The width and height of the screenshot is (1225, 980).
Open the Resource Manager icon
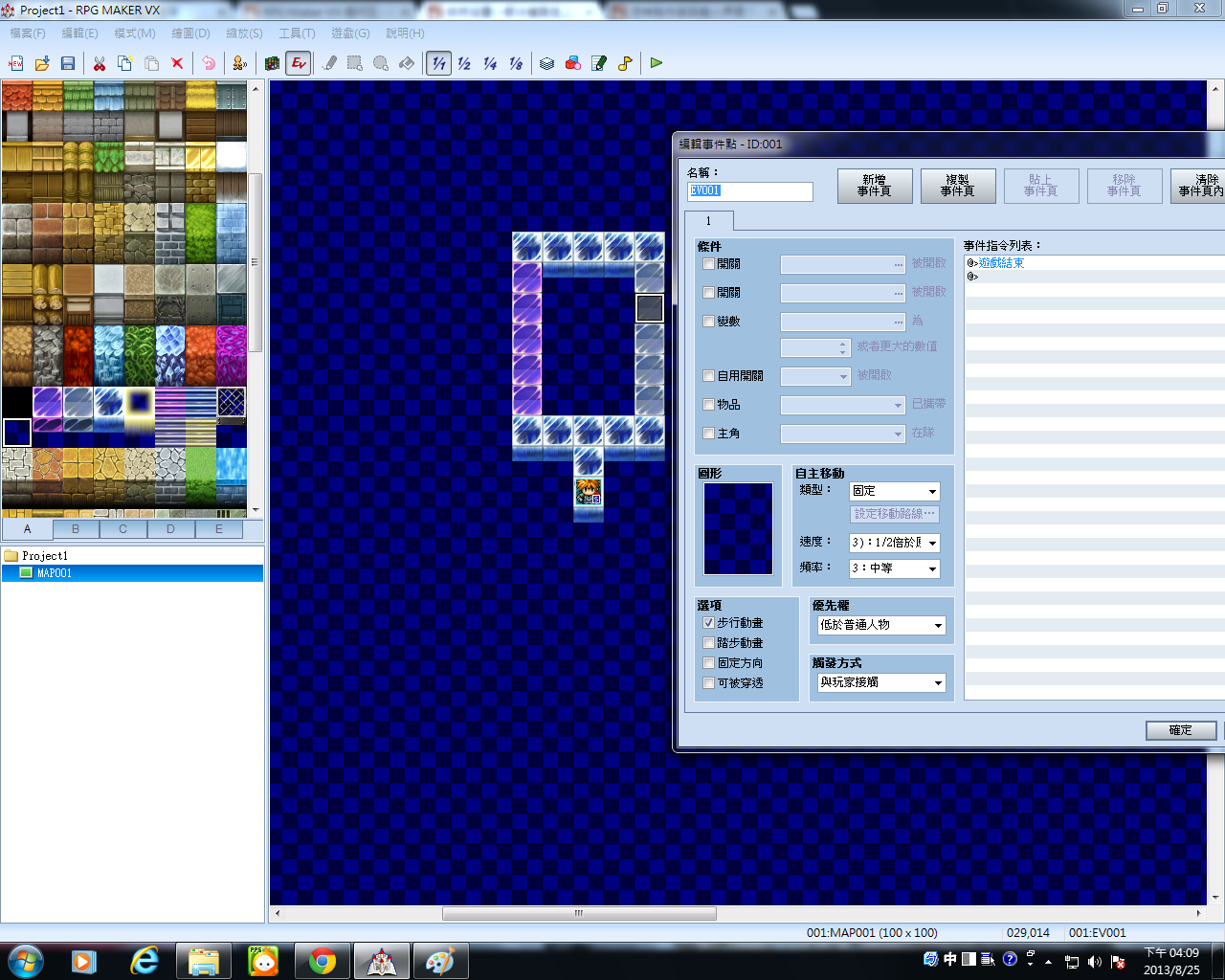(573, 63)
